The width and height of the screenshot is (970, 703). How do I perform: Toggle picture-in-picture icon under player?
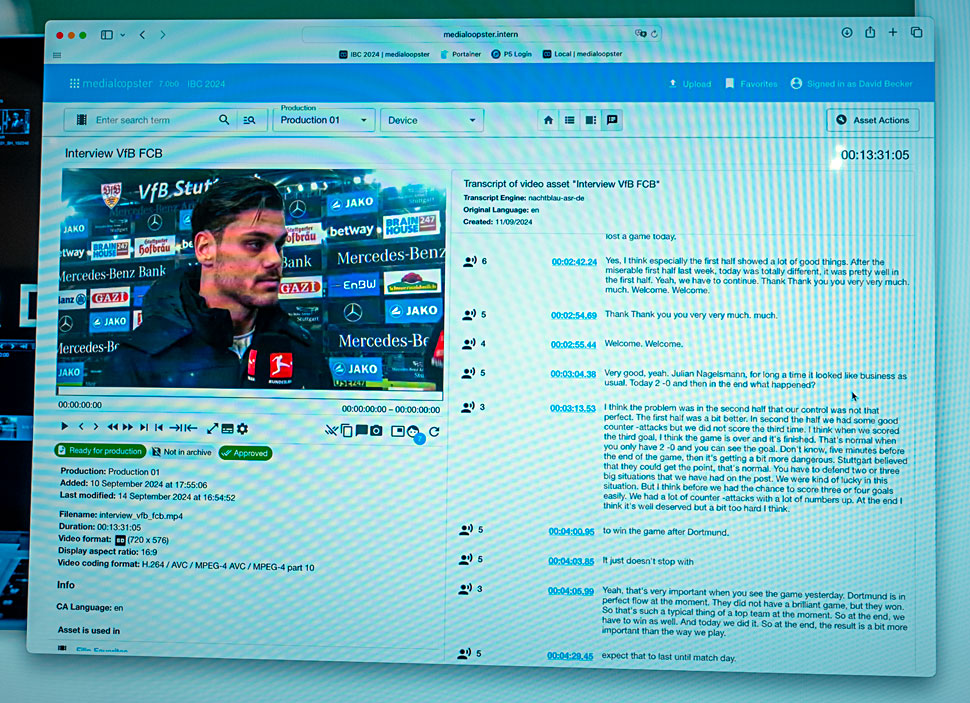tap(398, 431)
